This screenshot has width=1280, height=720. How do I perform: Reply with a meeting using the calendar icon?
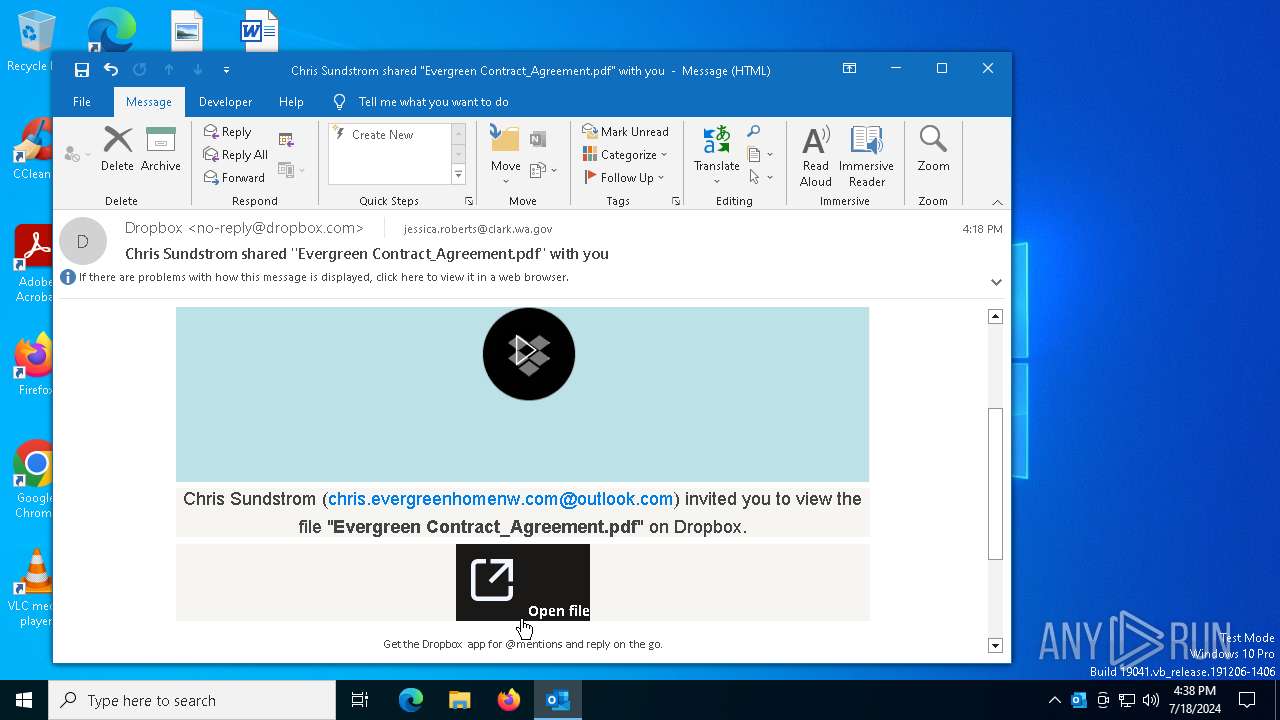pyautogui.click(x=286, y=139)
